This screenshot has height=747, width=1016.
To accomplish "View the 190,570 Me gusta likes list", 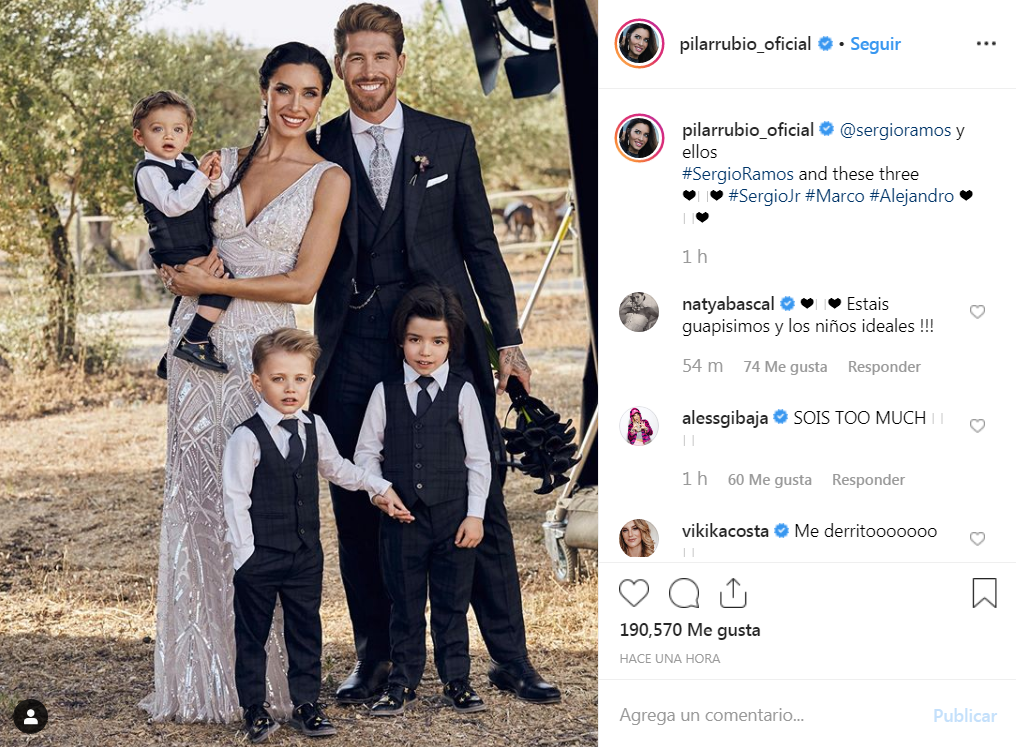I will click(689, 630).
